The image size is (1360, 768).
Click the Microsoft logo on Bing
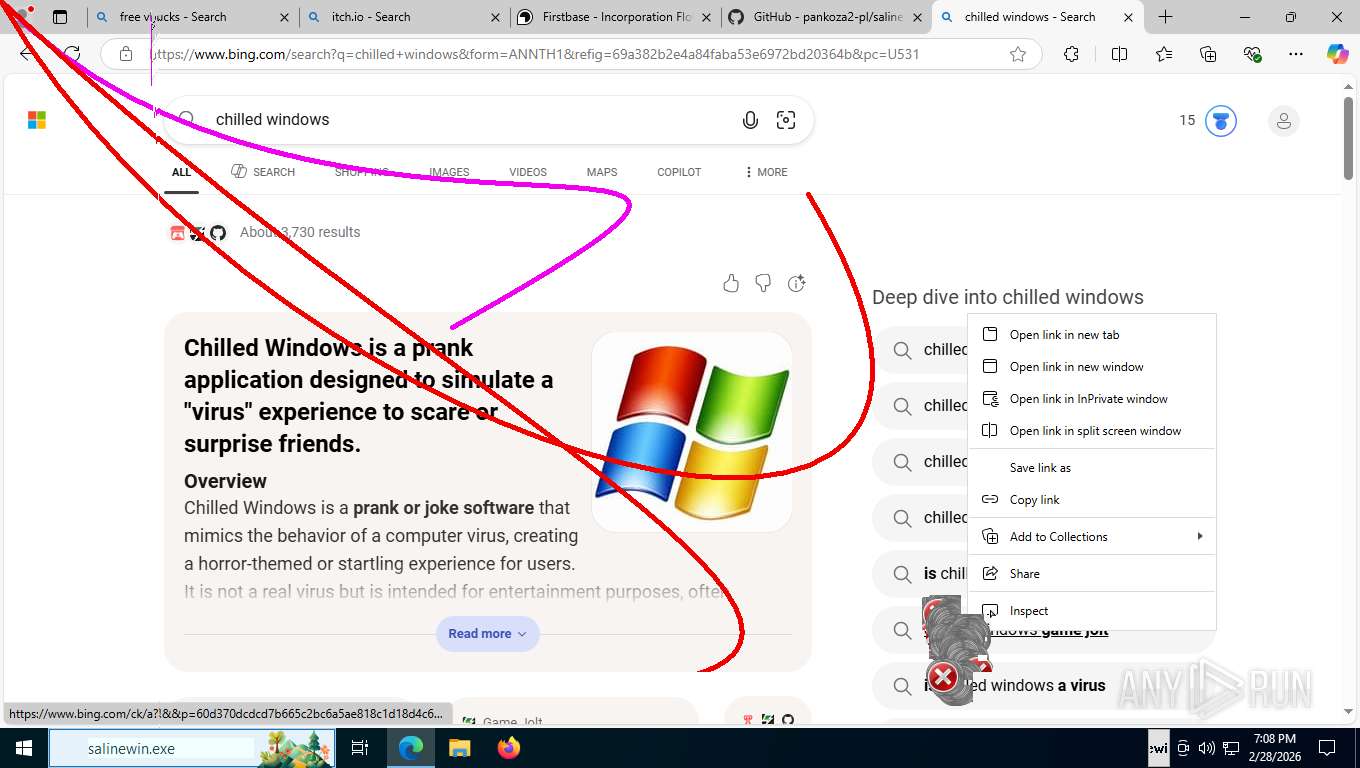coord(37,120)
